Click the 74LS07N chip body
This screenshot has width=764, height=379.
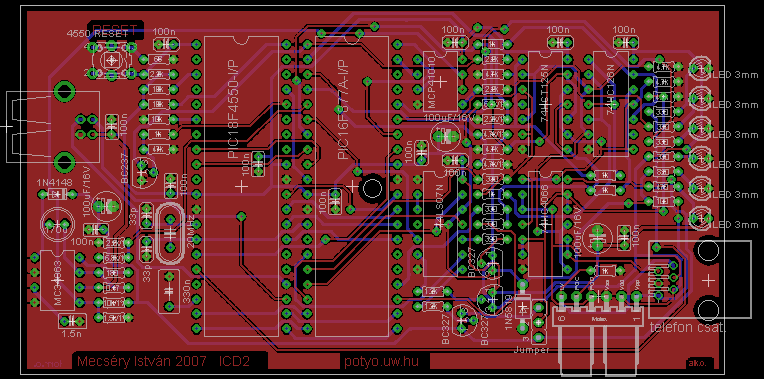click(441, 224)
